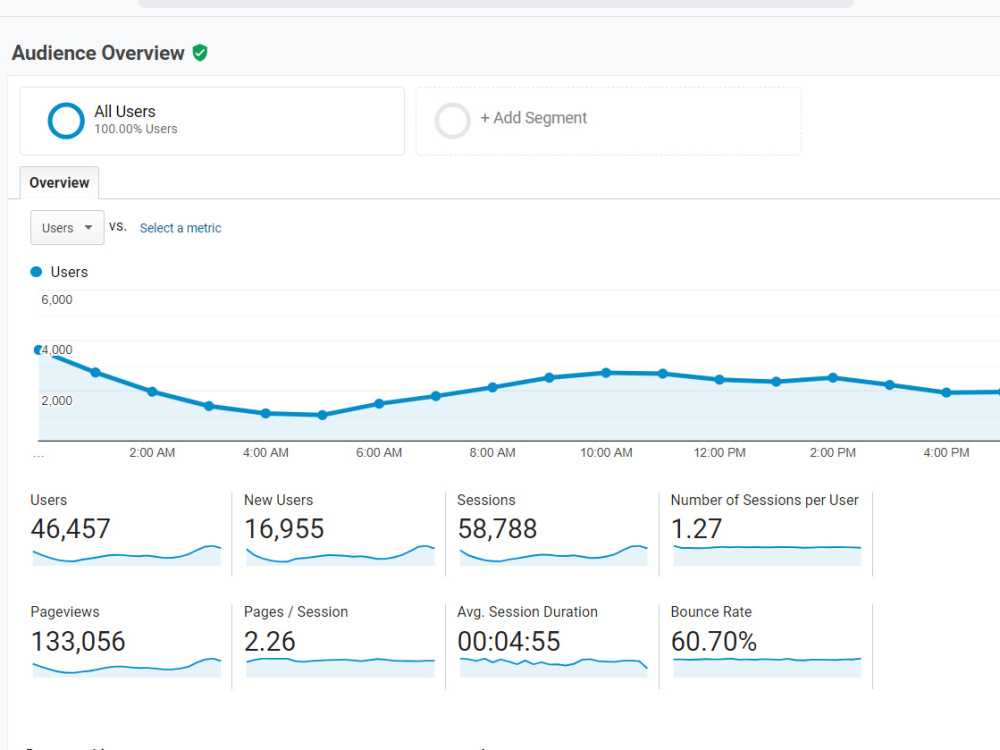The height and width of the screenshot is (750, 1000).
Task: Click + Add Segment
Action: [x=534, y=118]
